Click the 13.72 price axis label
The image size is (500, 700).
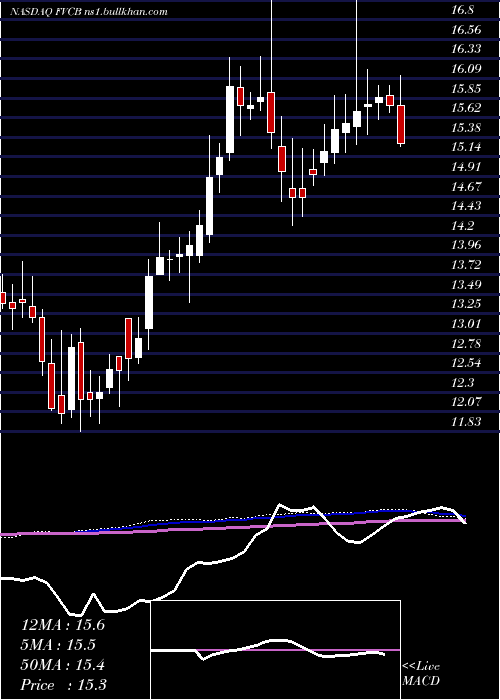466,265
